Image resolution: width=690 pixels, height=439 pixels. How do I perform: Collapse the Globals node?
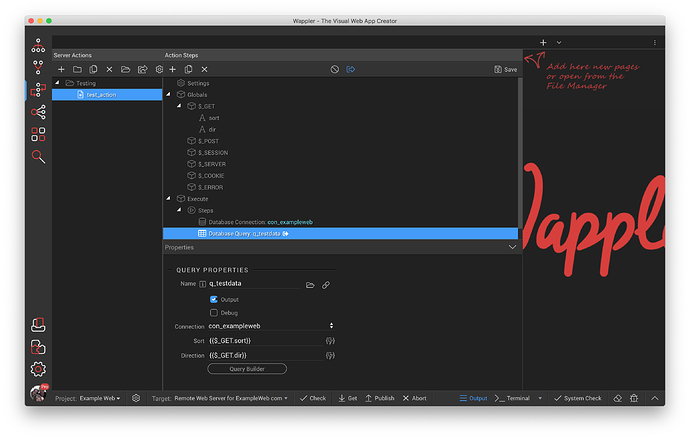click(169, 94)
